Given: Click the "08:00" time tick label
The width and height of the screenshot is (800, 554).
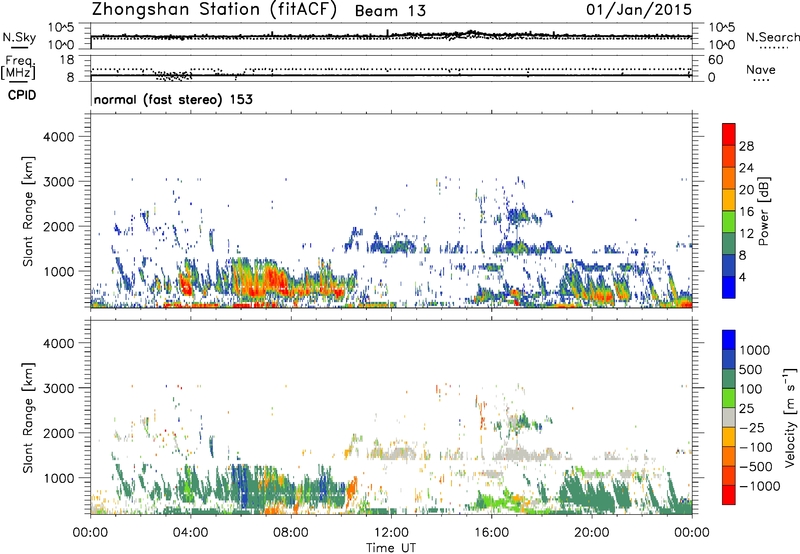Looking at the screenshot, I should (291, 533).
